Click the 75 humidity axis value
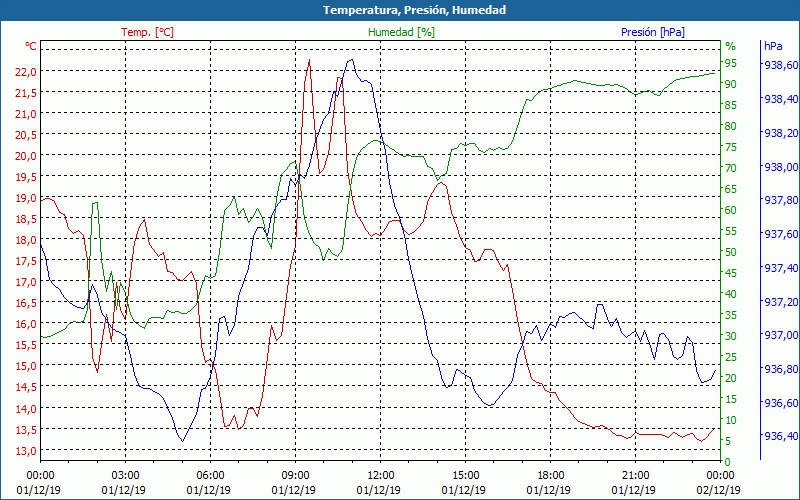 [x=731, y=147]
